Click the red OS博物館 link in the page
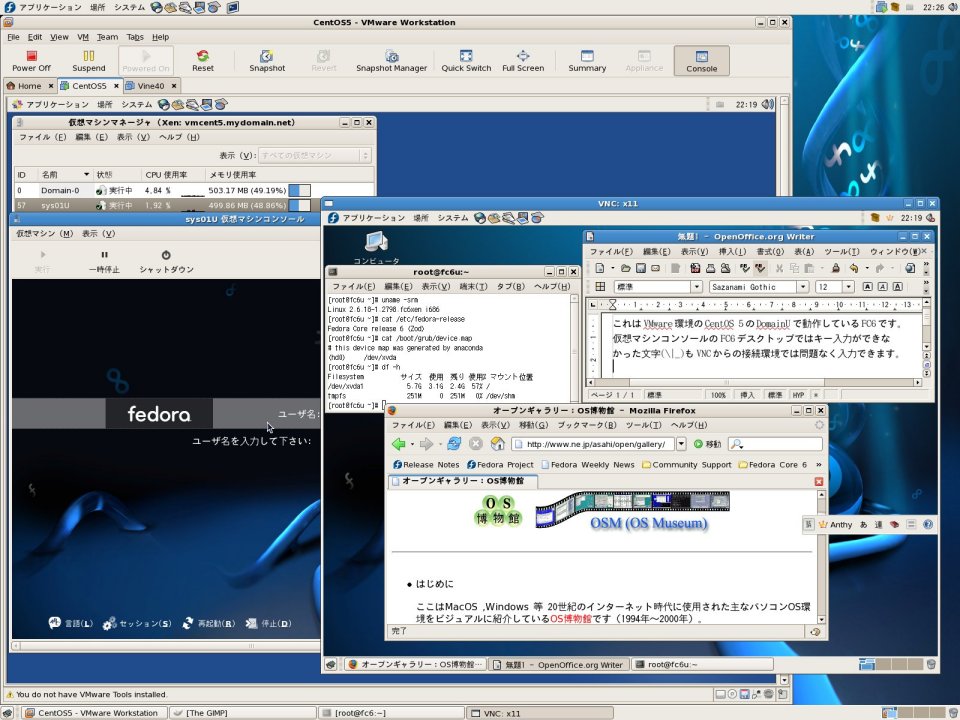 pos(571,618)
